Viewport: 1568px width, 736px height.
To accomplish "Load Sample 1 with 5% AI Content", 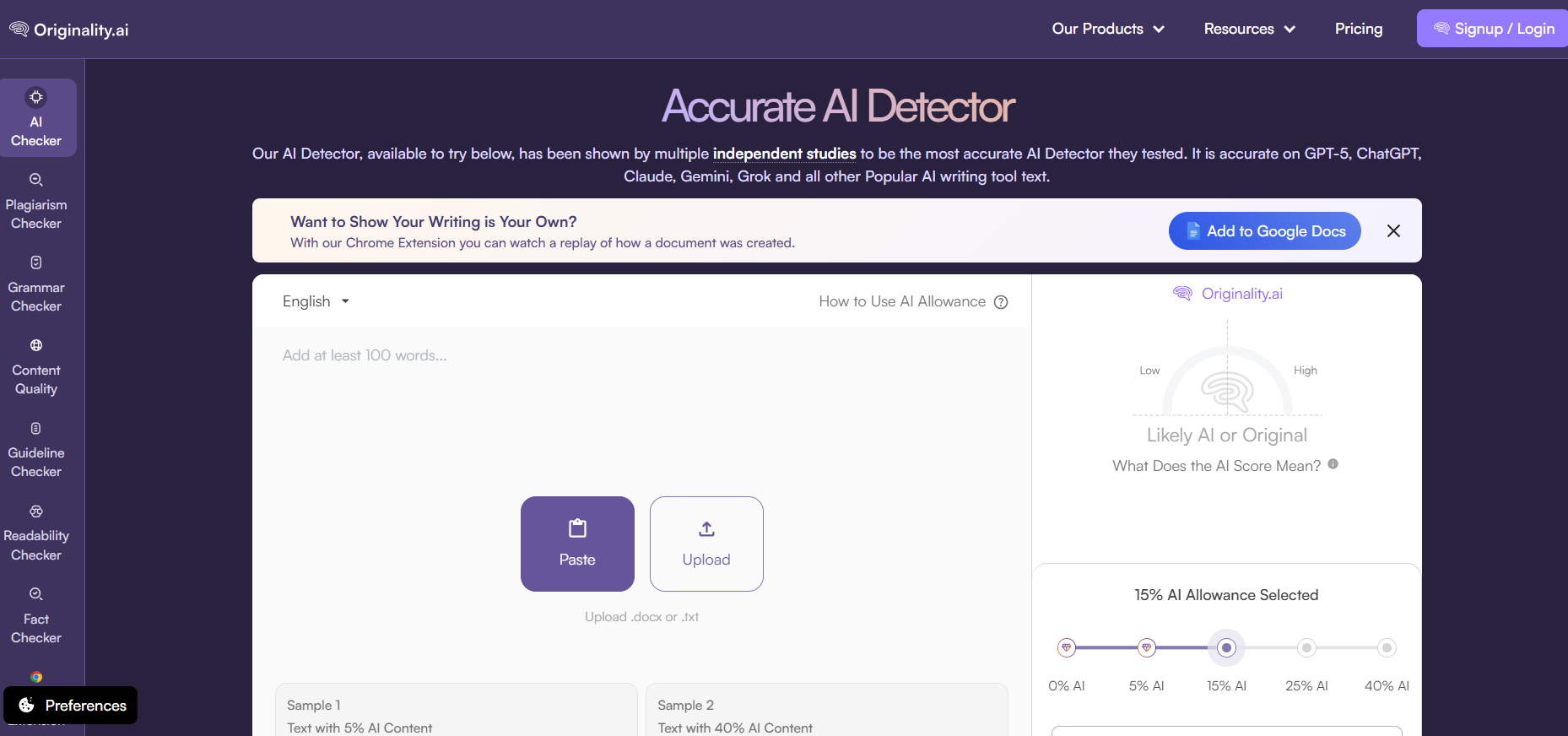I will click(x=456, y=710).
